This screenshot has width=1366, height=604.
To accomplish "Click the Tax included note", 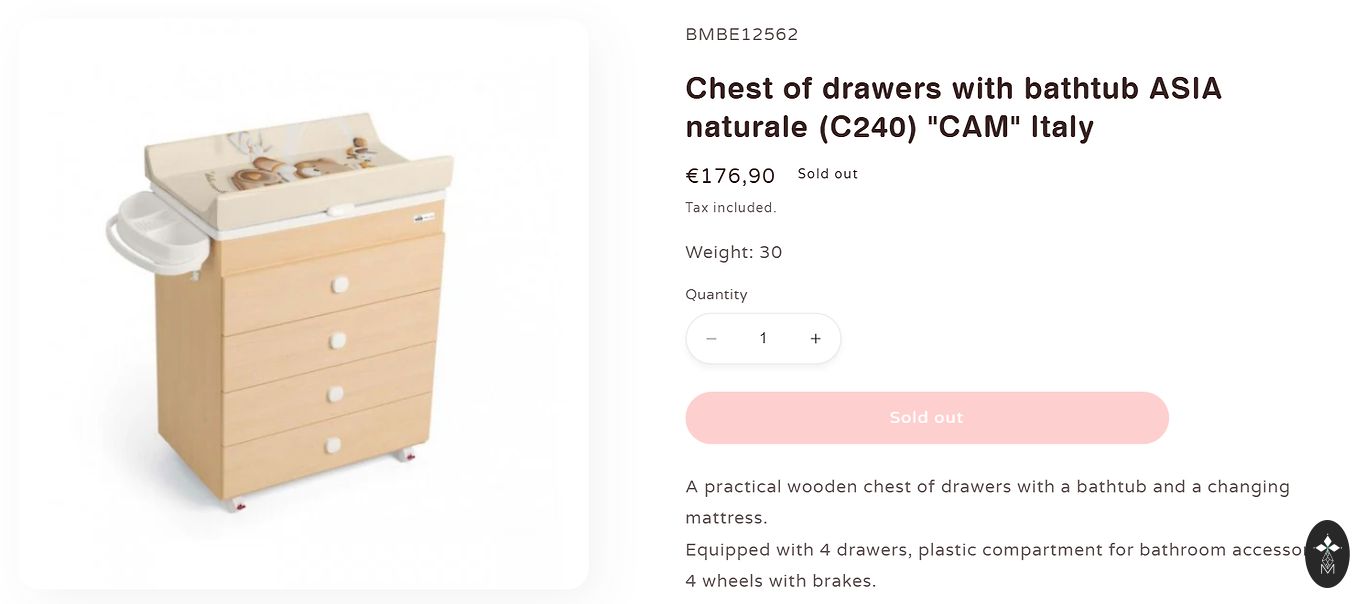I will pyautogui.click(x=730, y=208).
